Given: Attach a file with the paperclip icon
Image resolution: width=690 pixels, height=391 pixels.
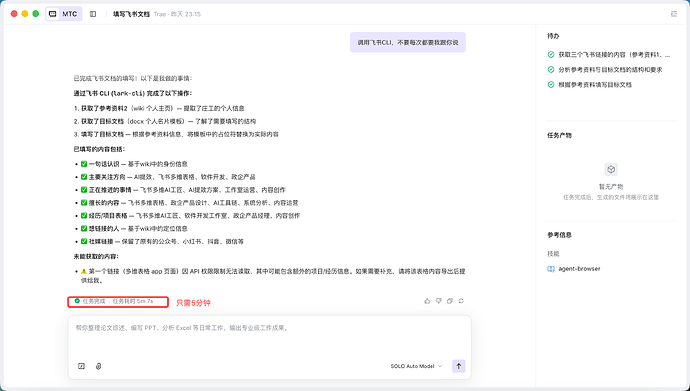Looking at the screenshot, I should pos(99,366).
